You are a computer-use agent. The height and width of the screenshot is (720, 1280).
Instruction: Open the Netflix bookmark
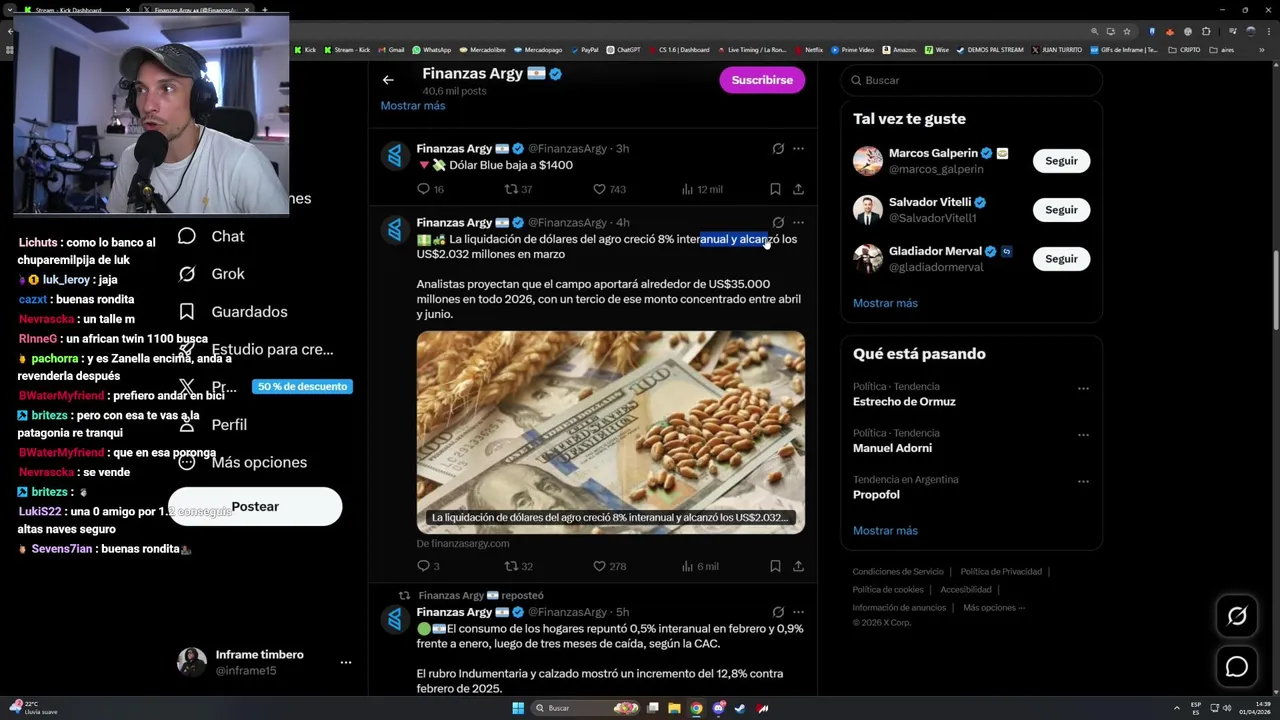point(808,50)
